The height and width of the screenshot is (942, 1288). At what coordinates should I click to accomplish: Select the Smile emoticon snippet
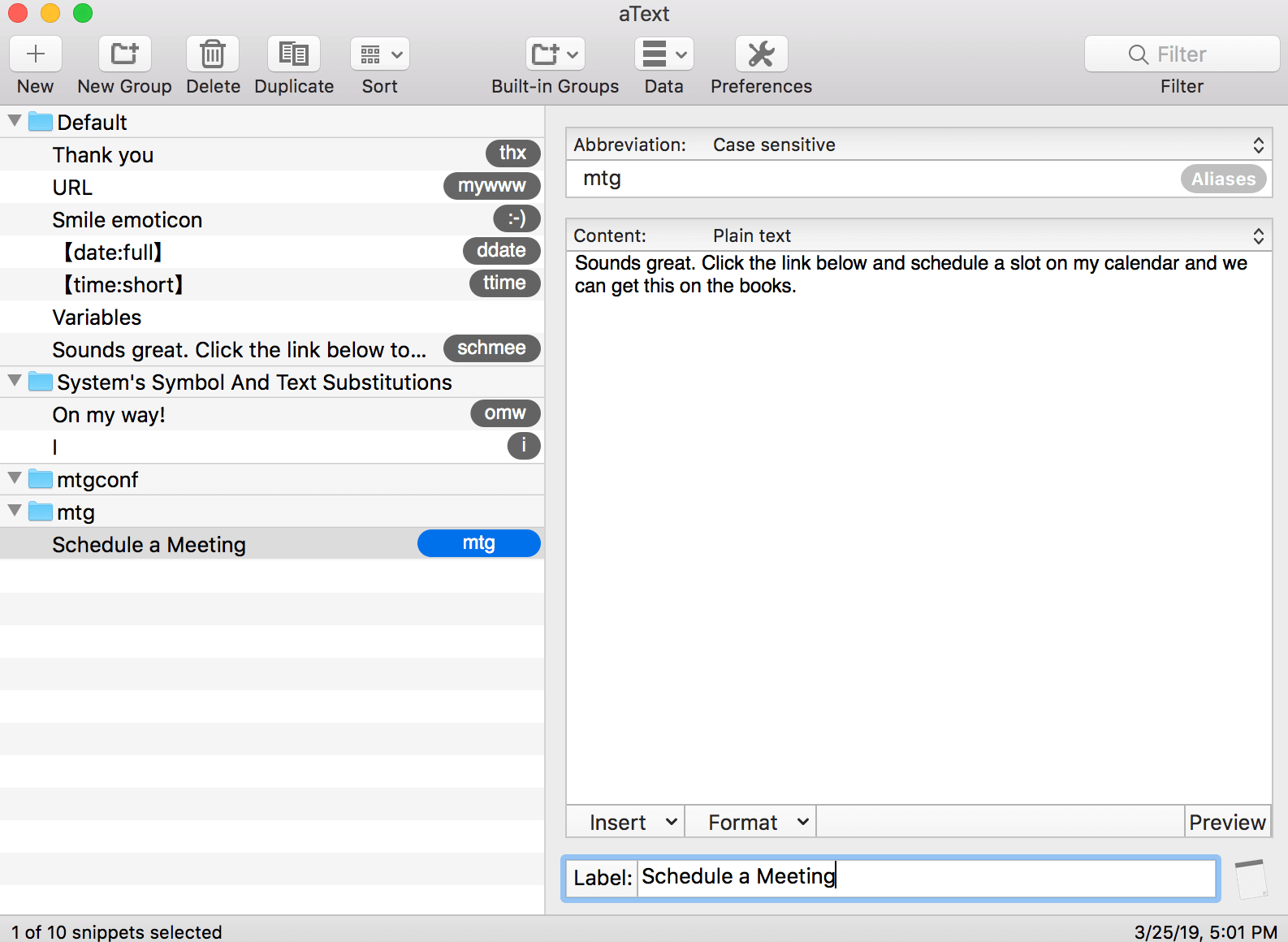coord(272,219)
